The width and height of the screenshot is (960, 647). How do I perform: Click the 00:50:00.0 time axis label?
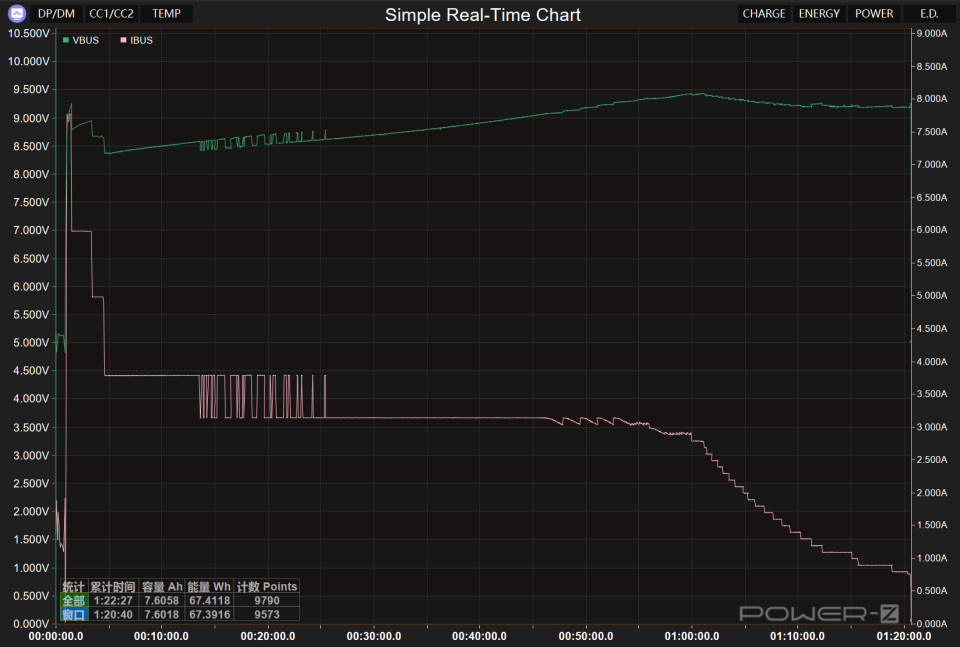(586, 636)
